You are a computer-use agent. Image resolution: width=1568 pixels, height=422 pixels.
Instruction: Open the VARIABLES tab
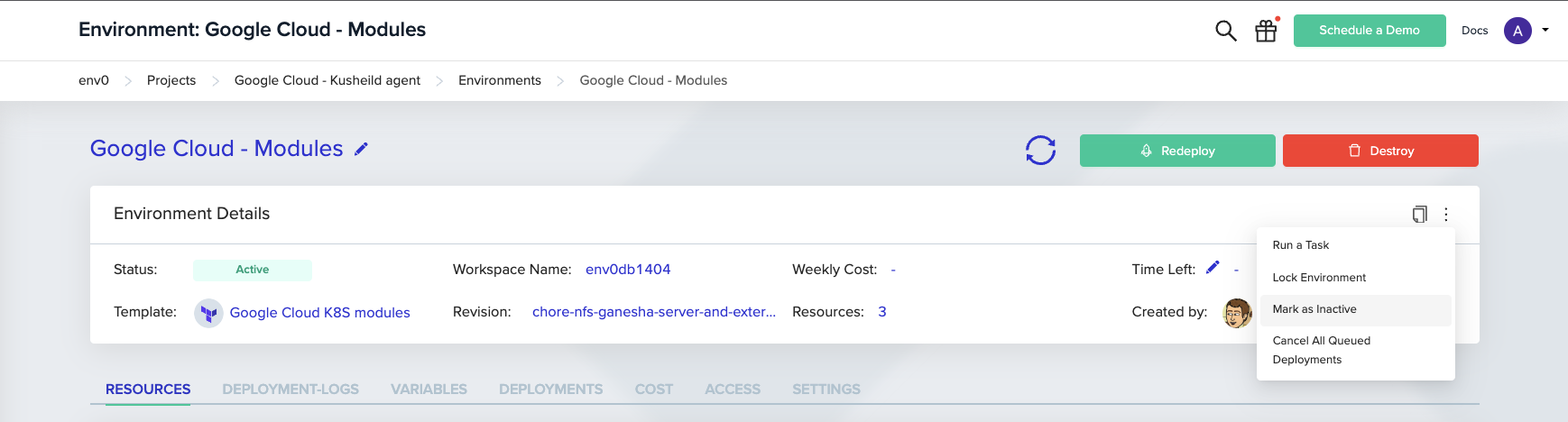point(429,390)
